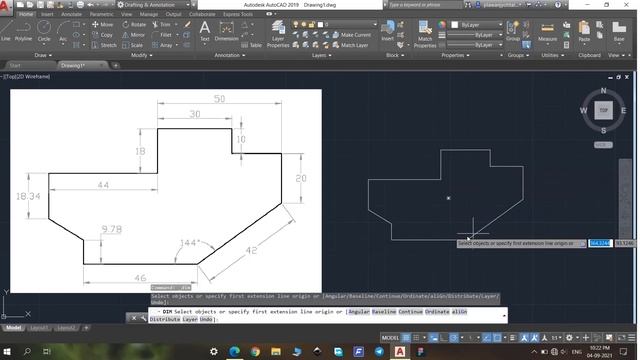Screen dimensions: 640x360
Task: Toggle clean screen in status bar
Action: pyautogui.click(x=621, y=338)
